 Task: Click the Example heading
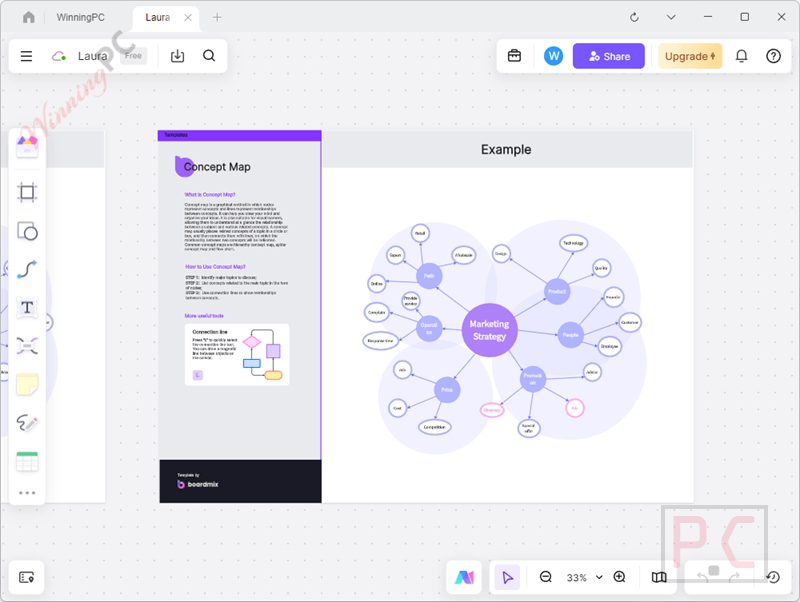[506, 149]
